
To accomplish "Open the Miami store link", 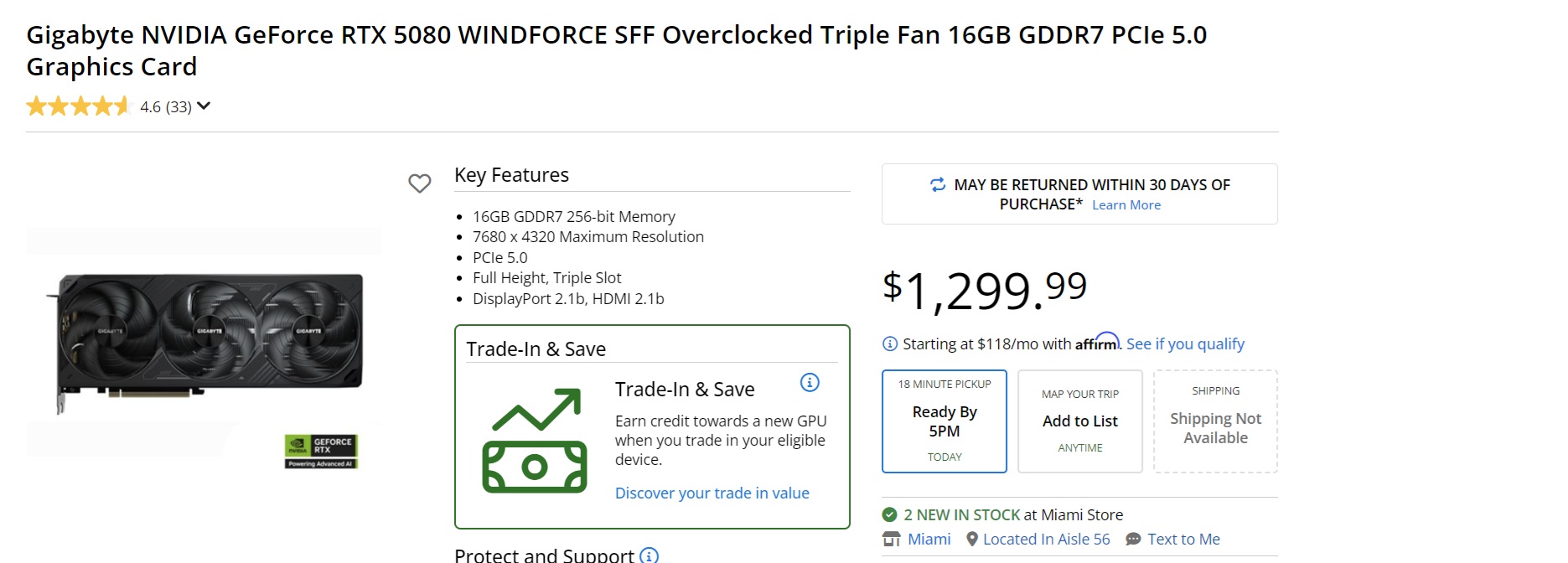I will [929, 540].
